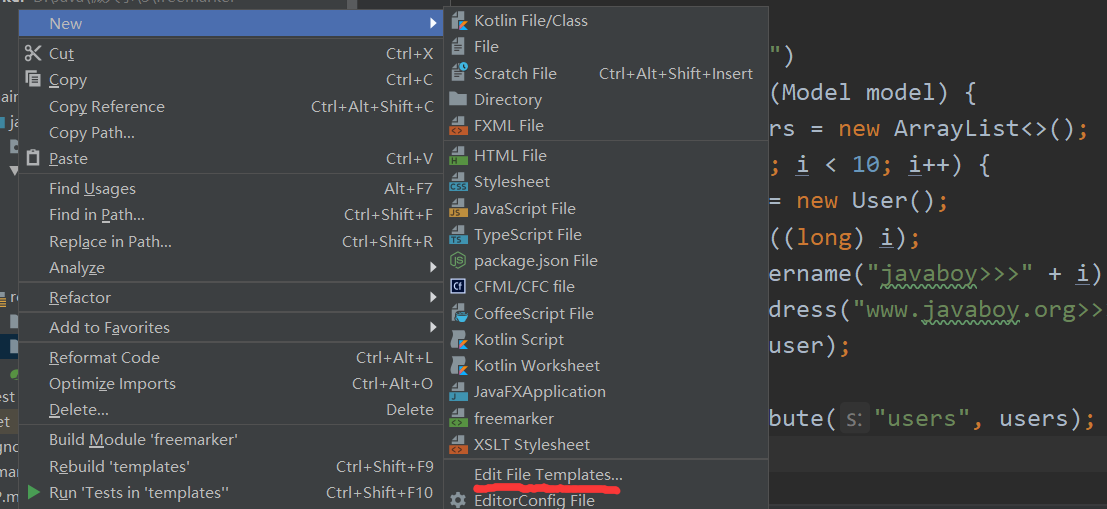
Task: Create new EditorConfig File
Action: point(606,501)
